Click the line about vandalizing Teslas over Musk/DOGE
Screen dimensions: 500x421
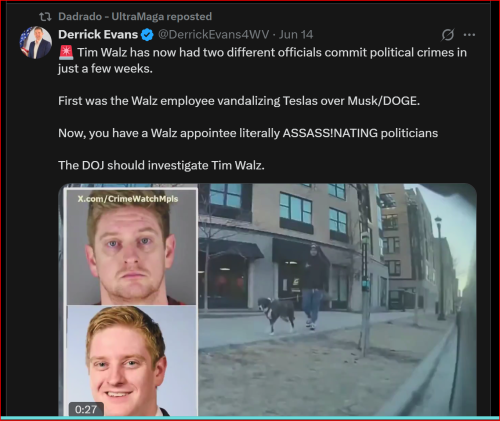(x=239, y=101)
